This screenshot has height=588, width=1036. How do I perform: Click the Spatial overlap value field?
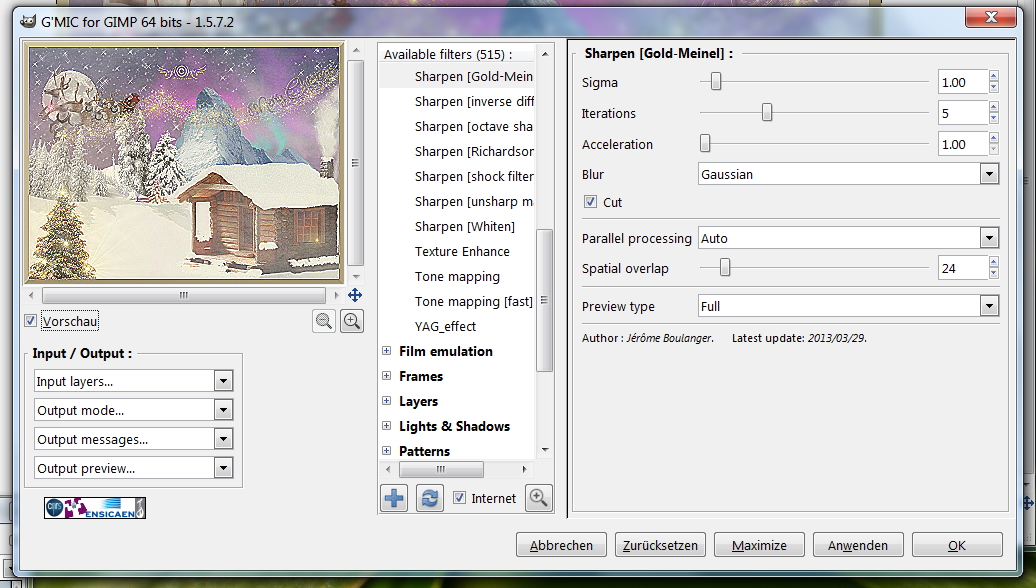[x=963, y=268]
